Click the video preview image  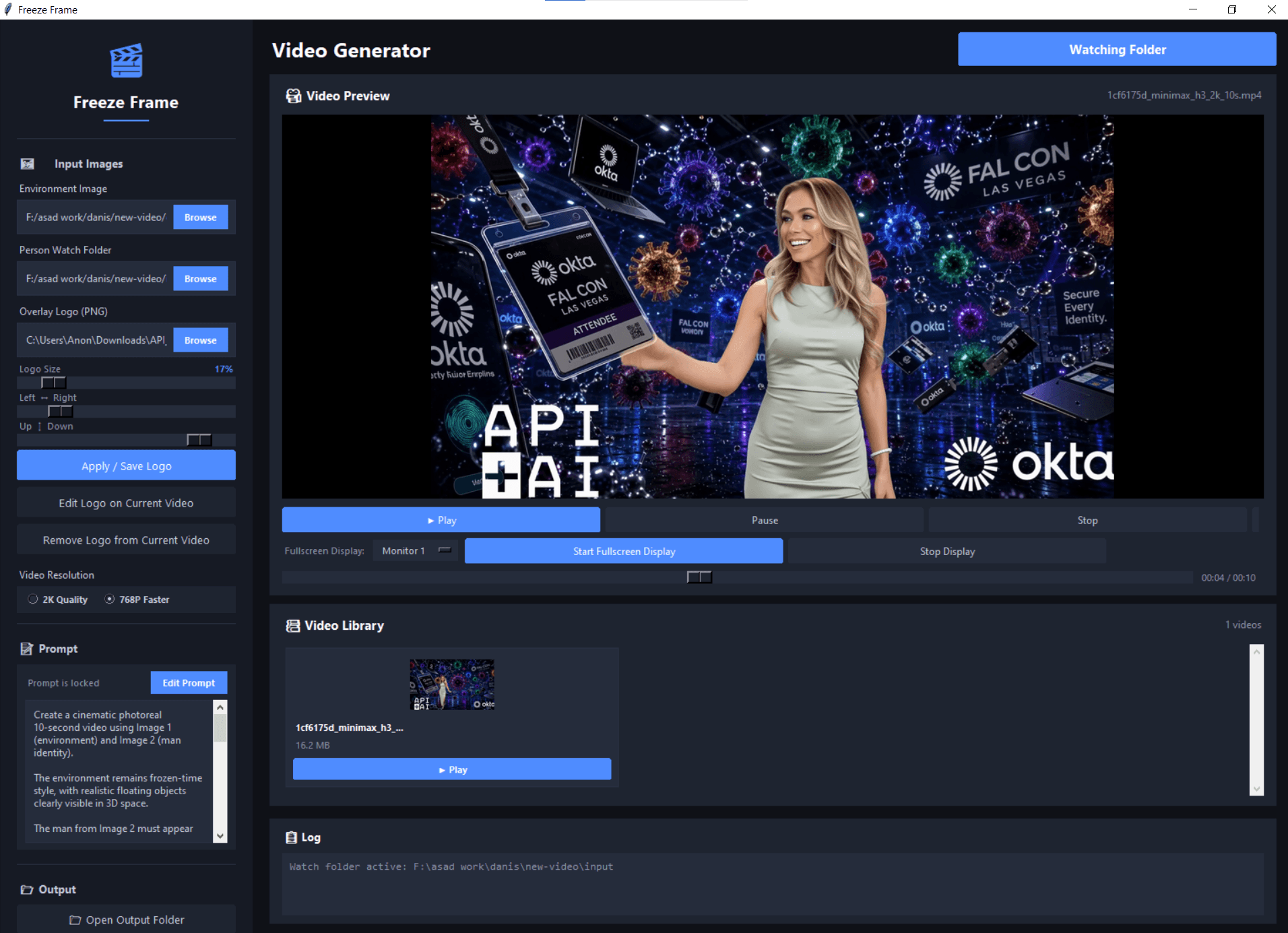pos(773,307)
